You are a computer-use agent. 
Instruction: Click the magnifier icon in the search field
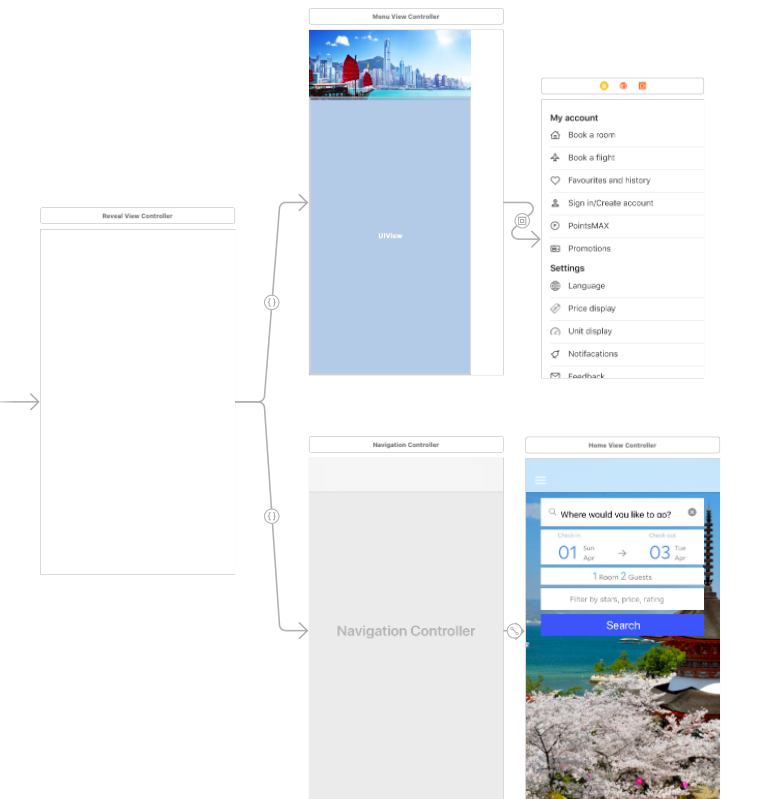[x=552, y=512]
